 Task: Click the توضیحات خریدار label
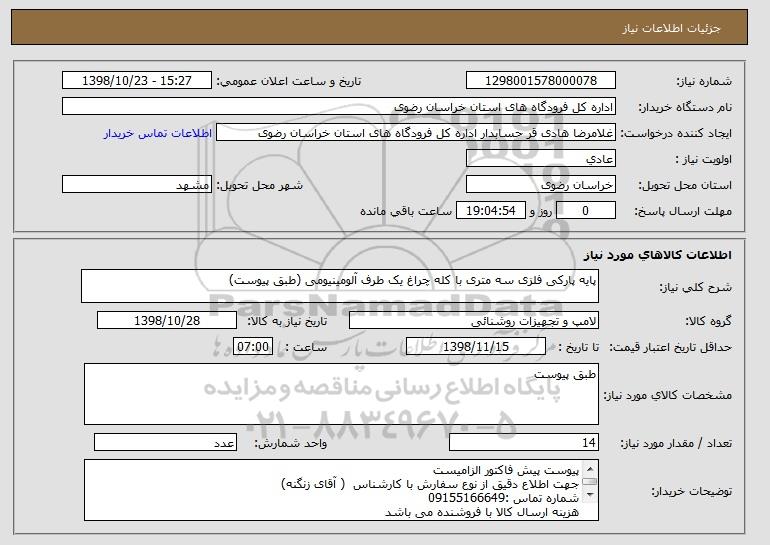click(x=691, y=491)
